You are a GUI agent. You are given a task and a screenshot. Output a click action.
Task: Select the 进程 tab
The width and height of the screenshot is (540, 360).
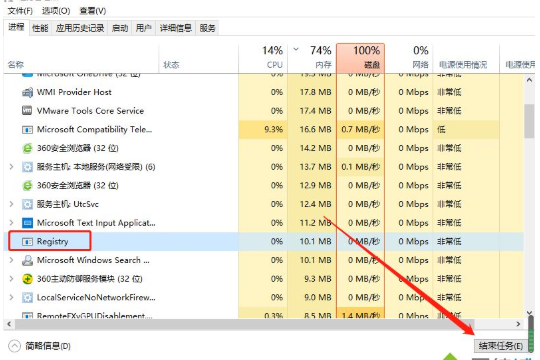[16, 27]
